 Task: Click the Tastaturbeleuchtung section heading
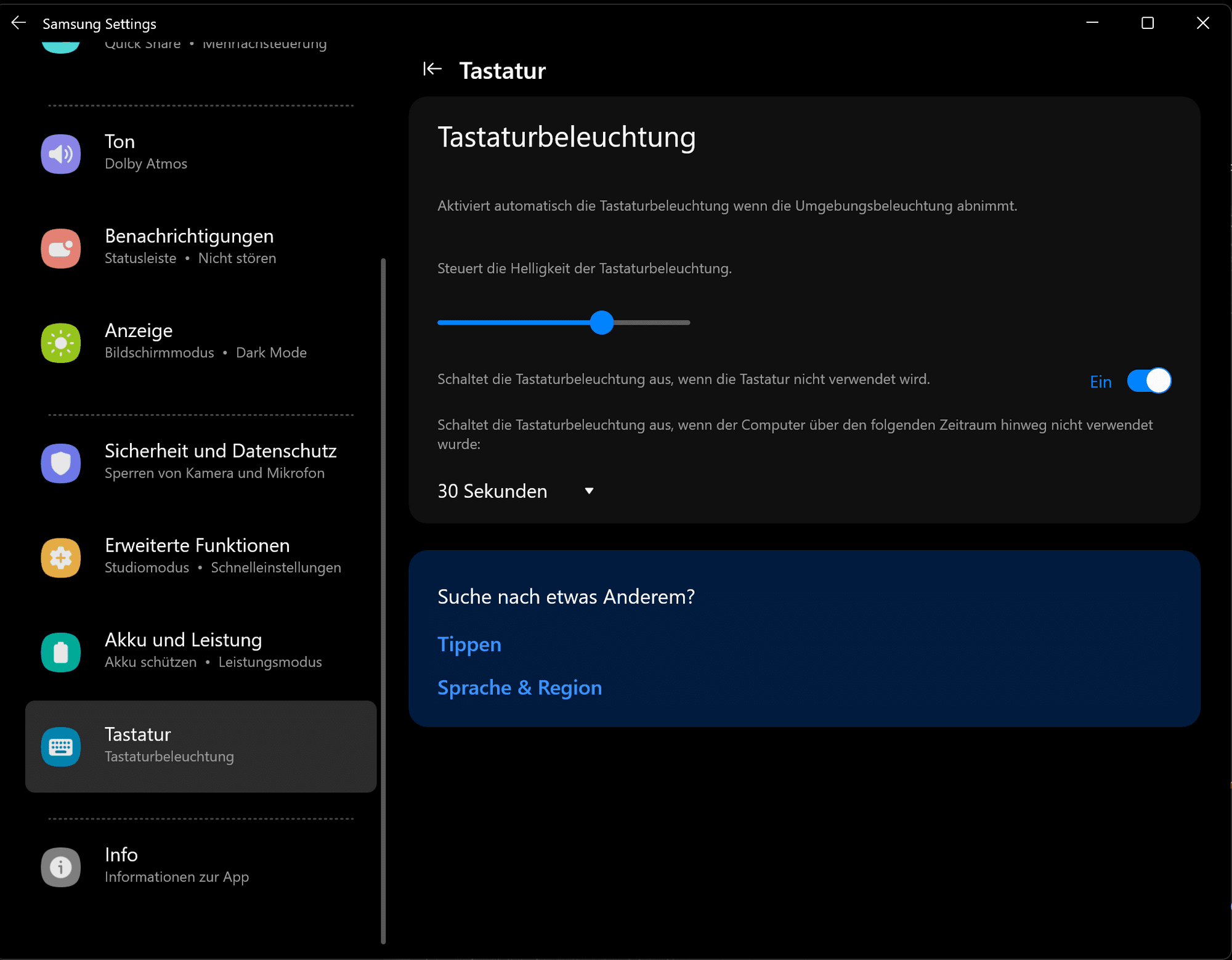coord(567,137)
